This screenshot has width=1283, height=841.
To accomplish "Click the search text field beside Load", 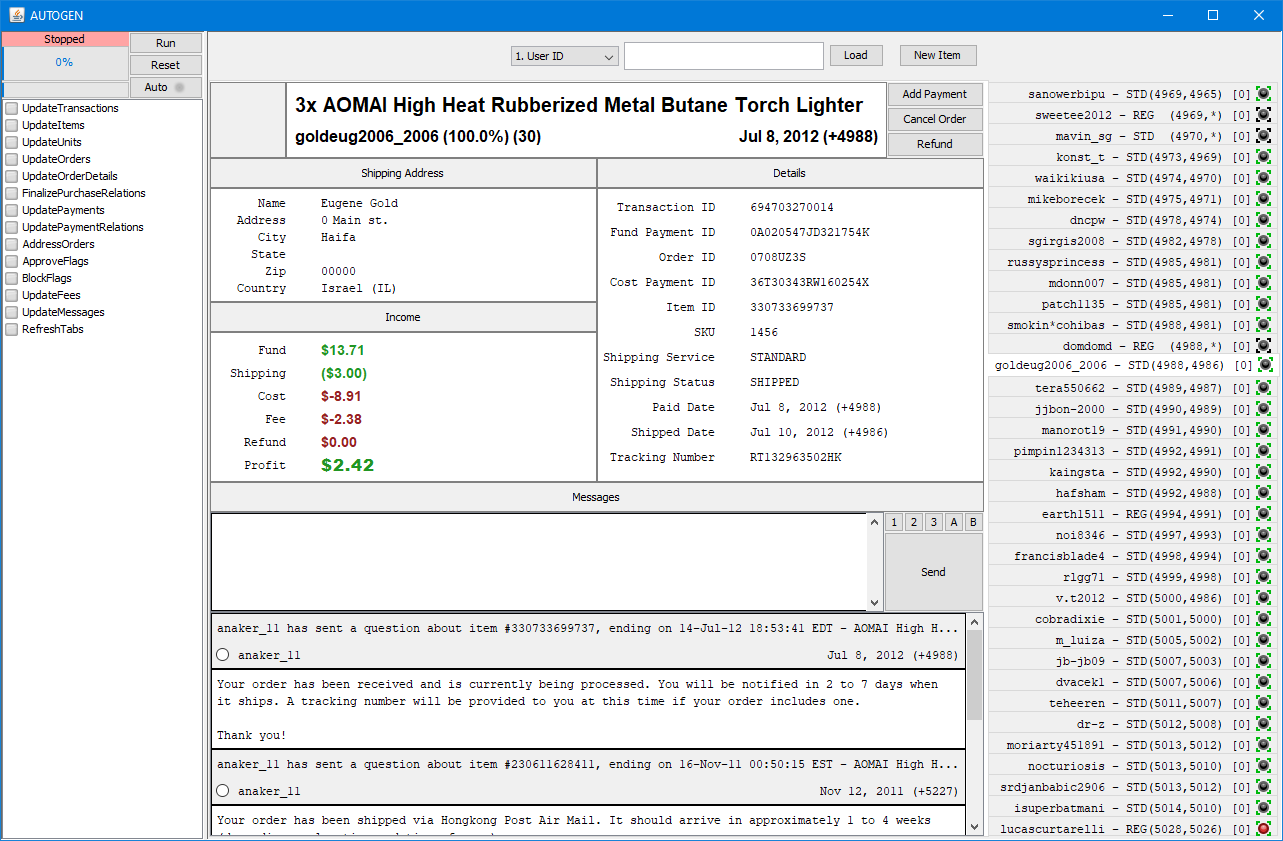I will (723, 56).
